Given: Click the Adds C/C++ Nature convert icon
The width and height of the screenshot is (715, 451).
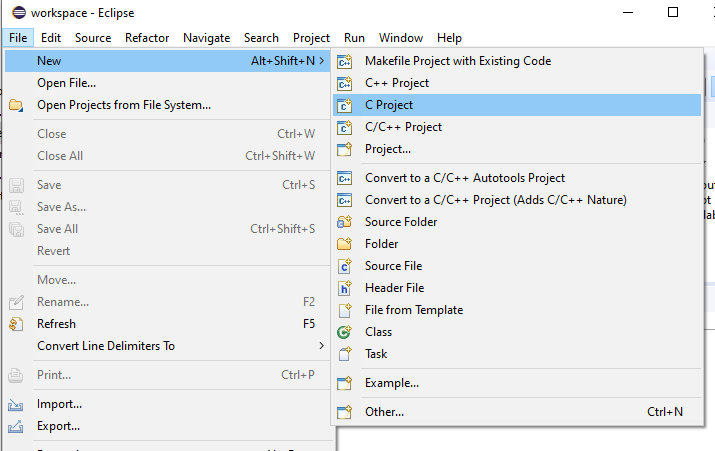Looking at the screenshot, I should click(x=345, y=200).
